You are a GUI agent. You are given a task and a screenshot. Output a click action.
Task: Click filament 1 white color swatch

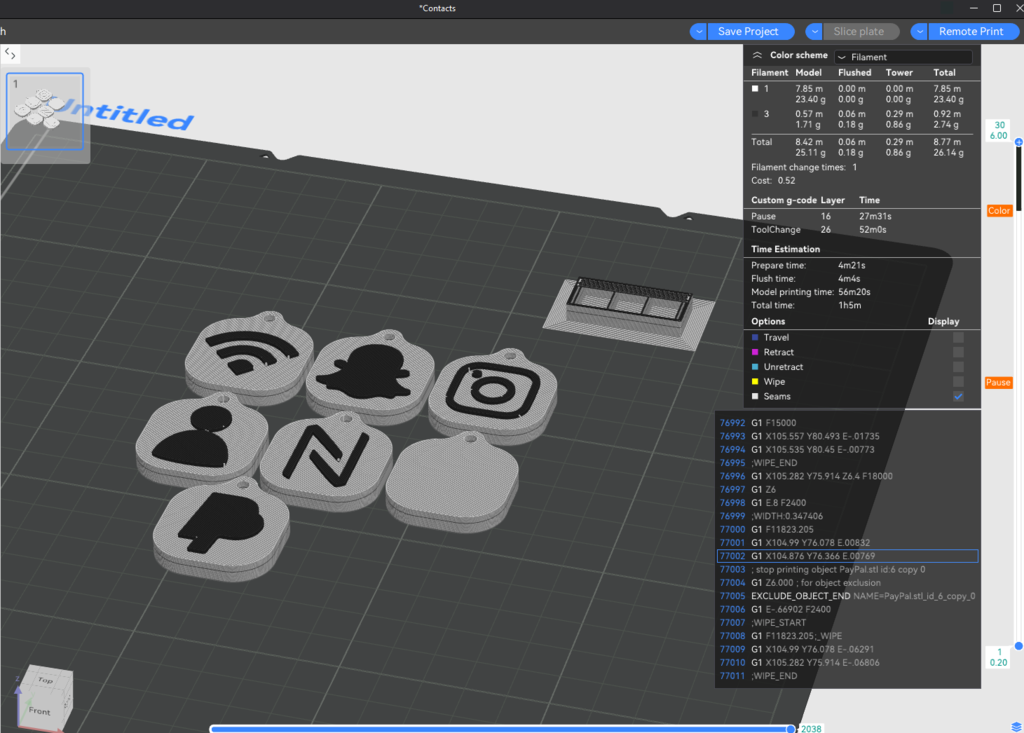point(755,88)
